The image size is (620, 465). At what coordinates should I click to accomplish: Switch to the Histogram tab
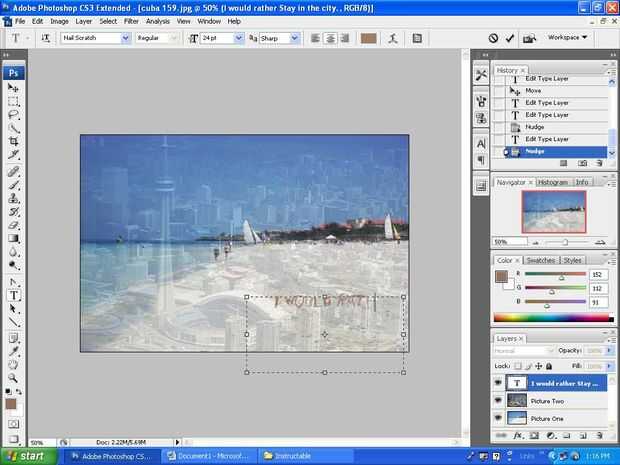point(552,182)
